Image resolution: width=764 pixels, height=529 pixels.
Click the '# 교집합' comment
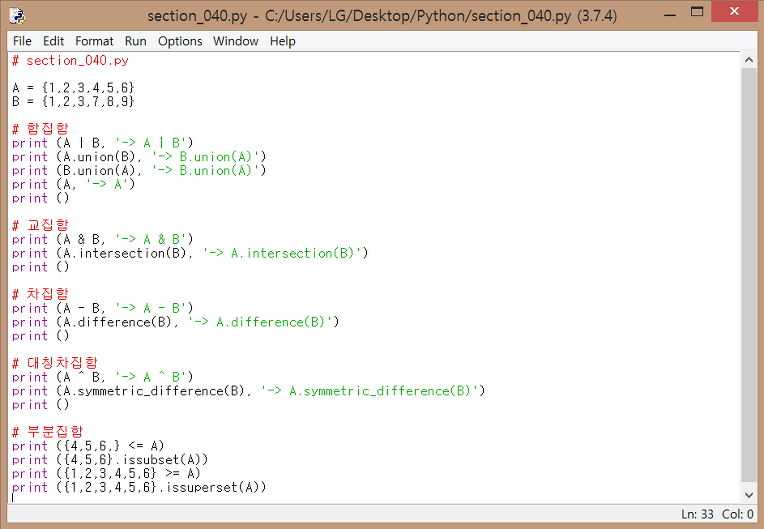click(40, 225)
